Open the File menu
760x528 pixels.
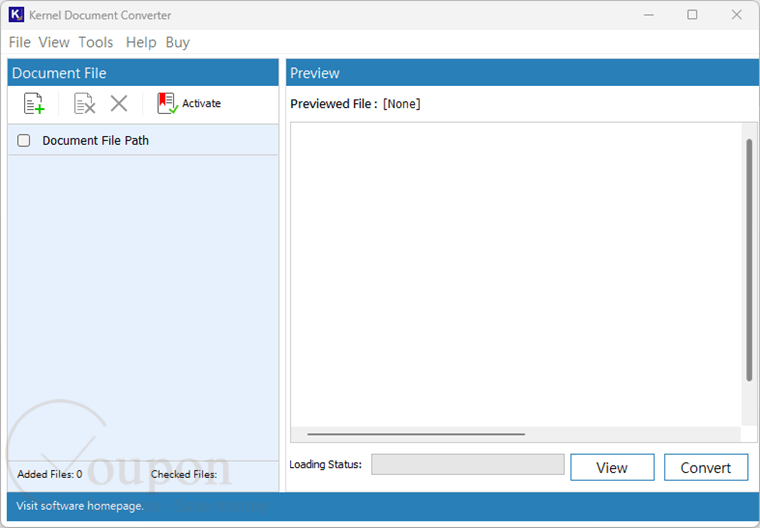19,42
